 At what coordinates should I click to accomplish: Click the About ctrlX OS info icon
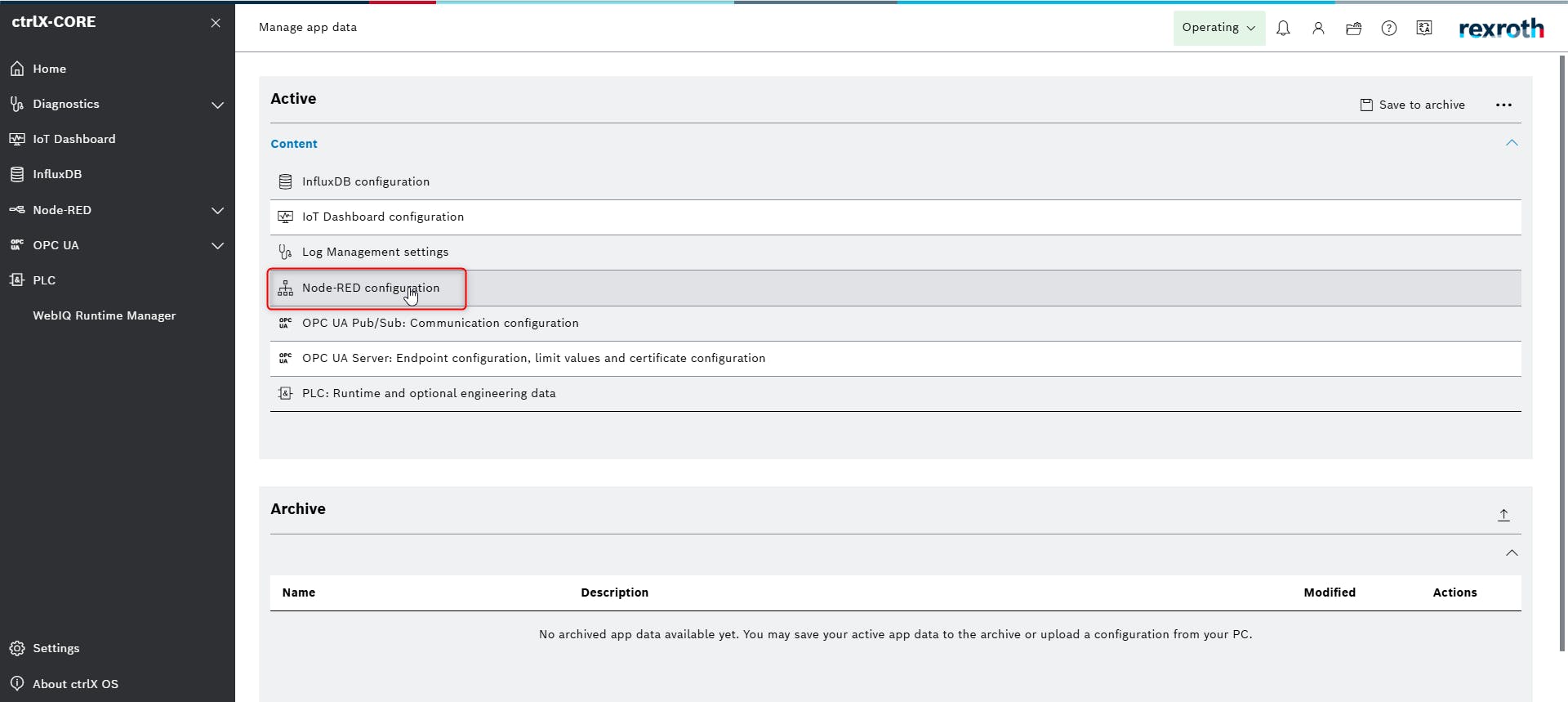[x=17, y=683]
